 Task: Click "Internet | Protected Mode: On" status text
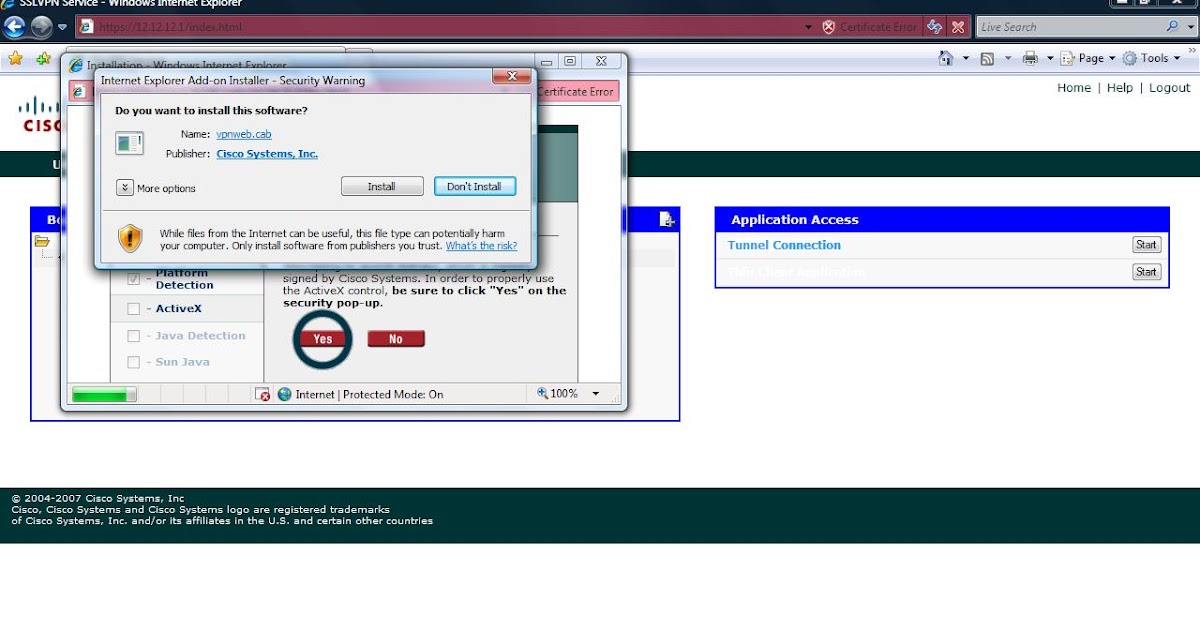coord(369,395)
